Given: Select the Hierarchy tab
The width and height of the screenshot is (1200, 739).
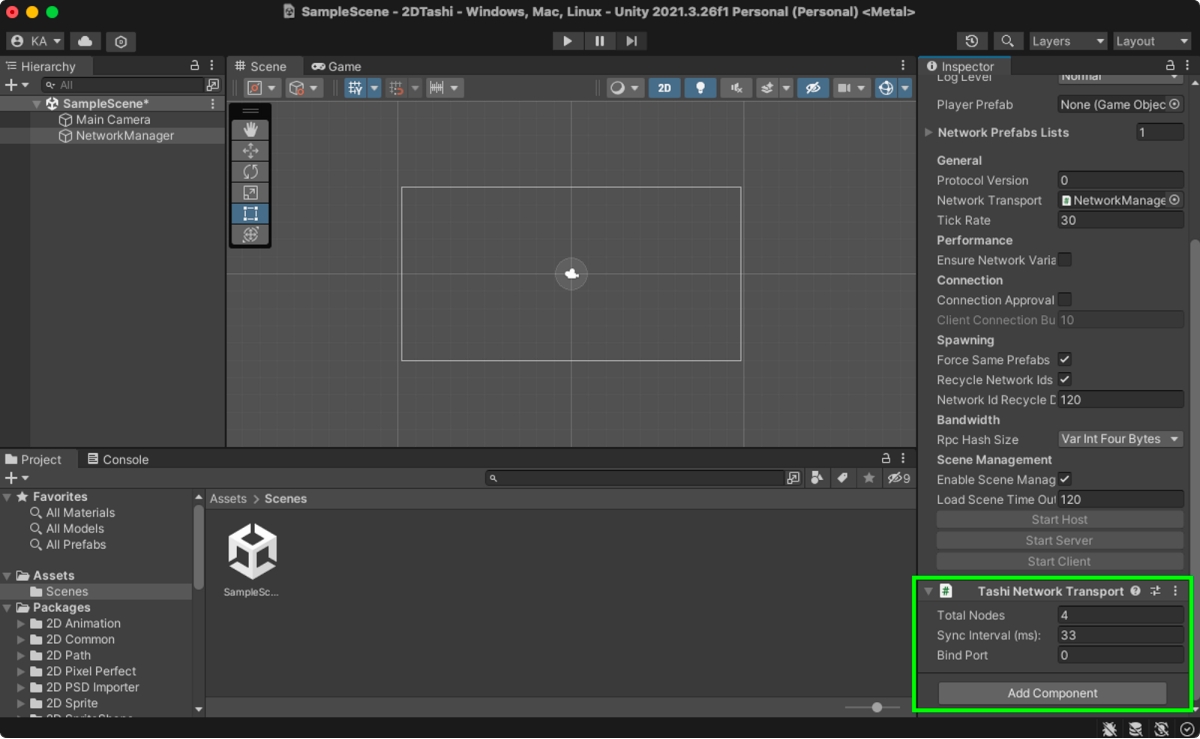Looking at the screenshot, I should pyautogui.click(x=41, y=66).
